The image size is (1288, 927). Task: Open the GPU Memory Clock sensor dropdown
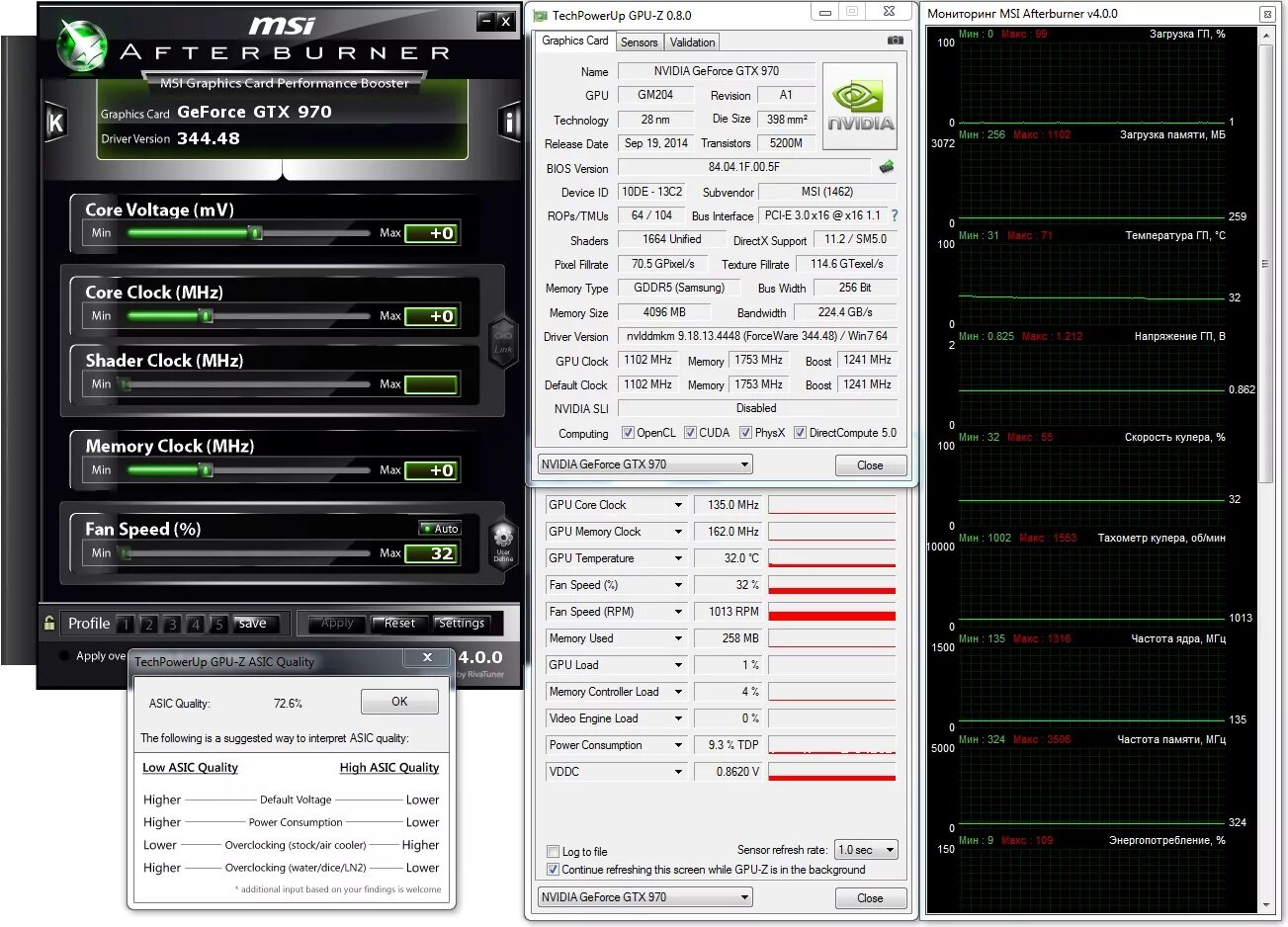(678, 532)
